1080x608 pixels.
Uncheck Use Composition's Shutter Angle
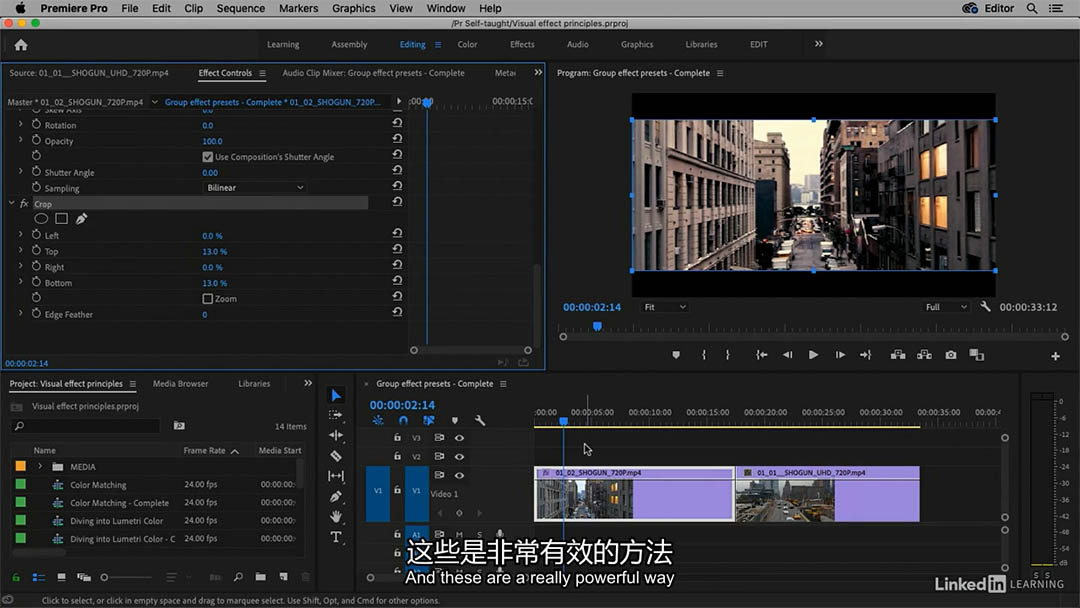pos(207,157)
